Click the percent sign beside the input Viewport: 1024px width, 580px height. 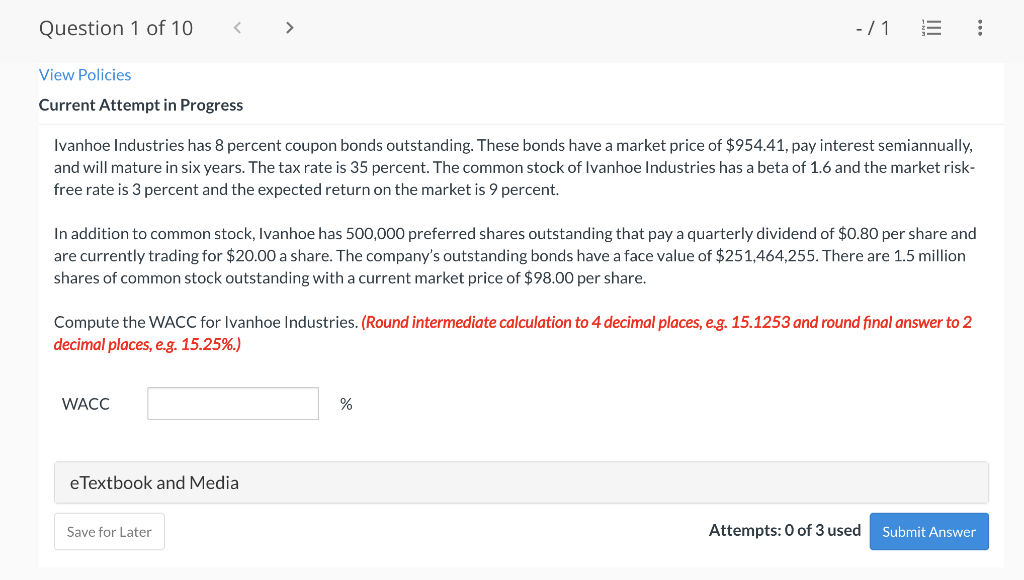(346, 404)
